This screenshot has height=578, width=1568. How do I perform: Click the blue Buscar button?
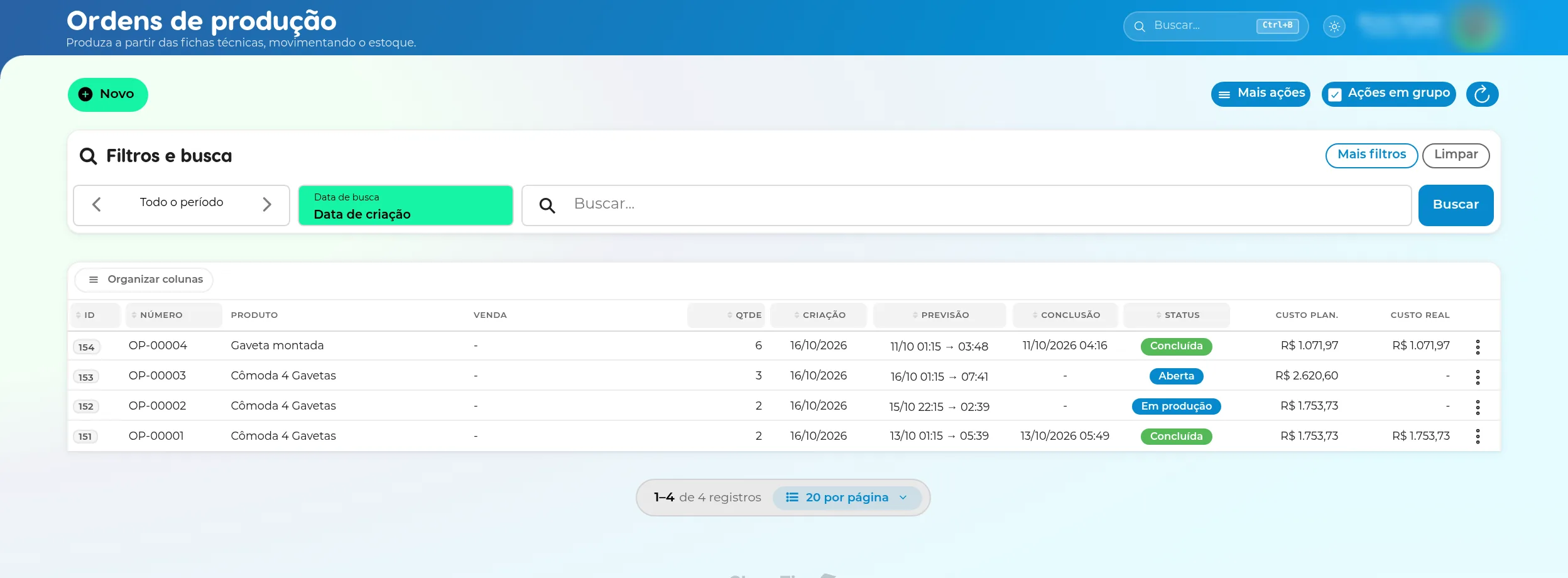point(1456,205)
